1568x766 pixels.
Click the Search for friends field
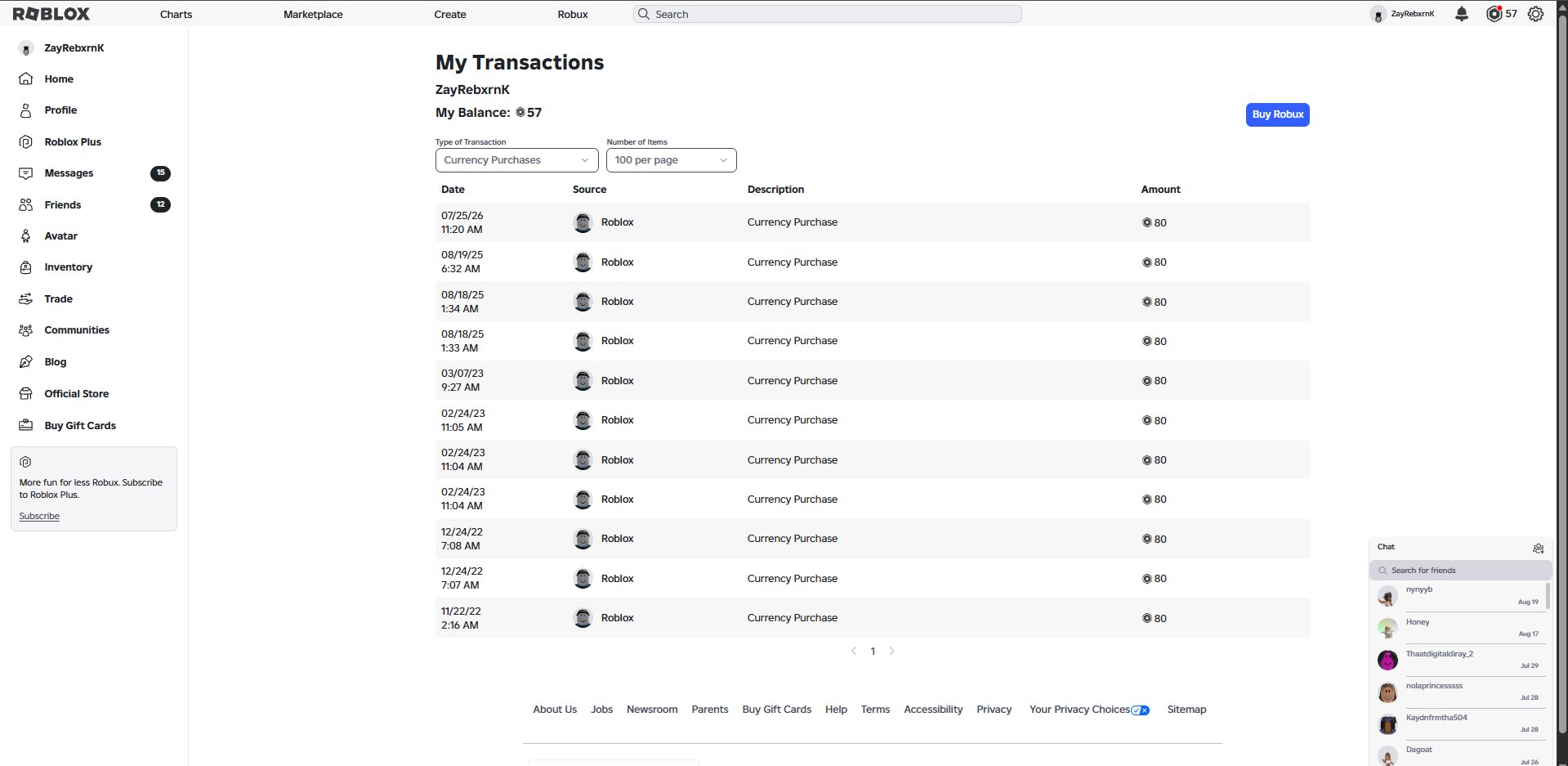[x=1461, y=571]
